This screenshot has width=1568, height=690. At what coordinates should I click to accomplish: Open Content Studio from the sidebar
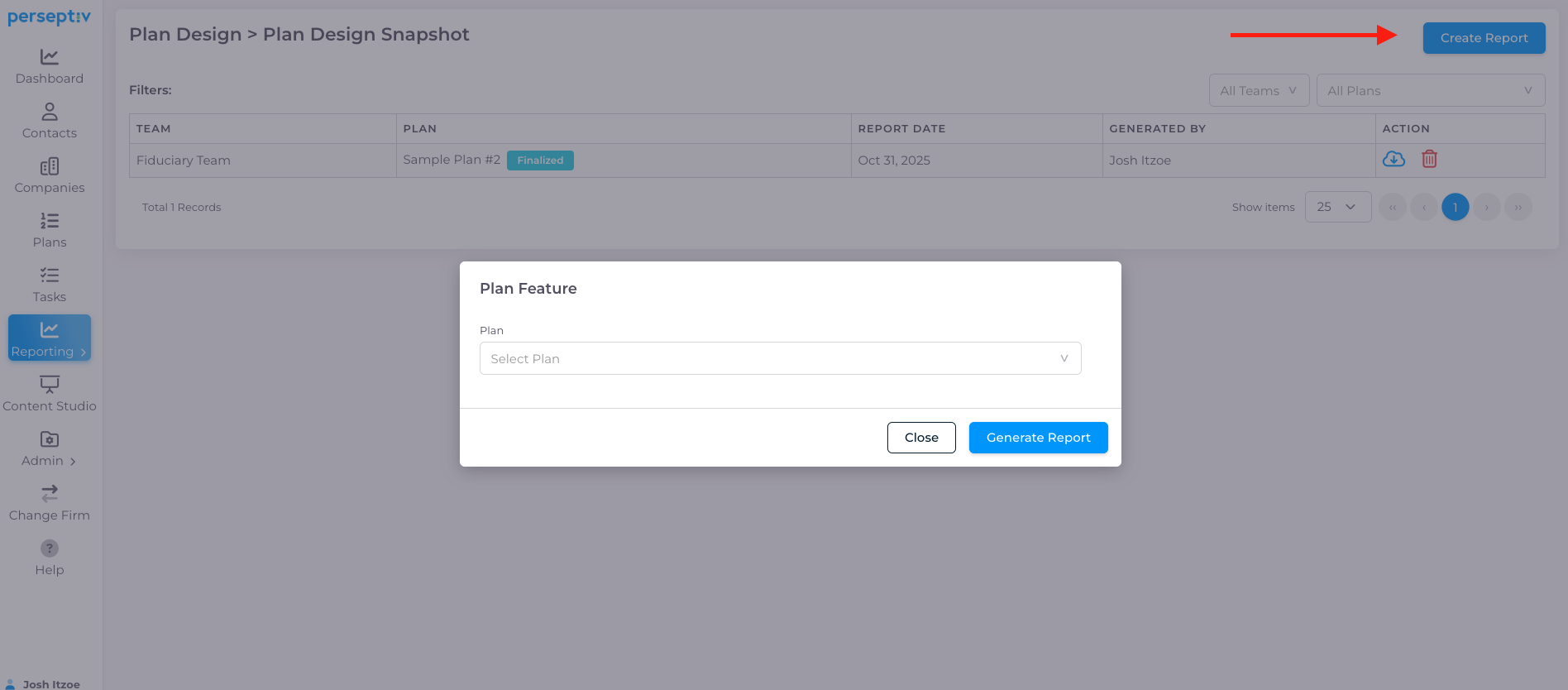coord(50,394)
